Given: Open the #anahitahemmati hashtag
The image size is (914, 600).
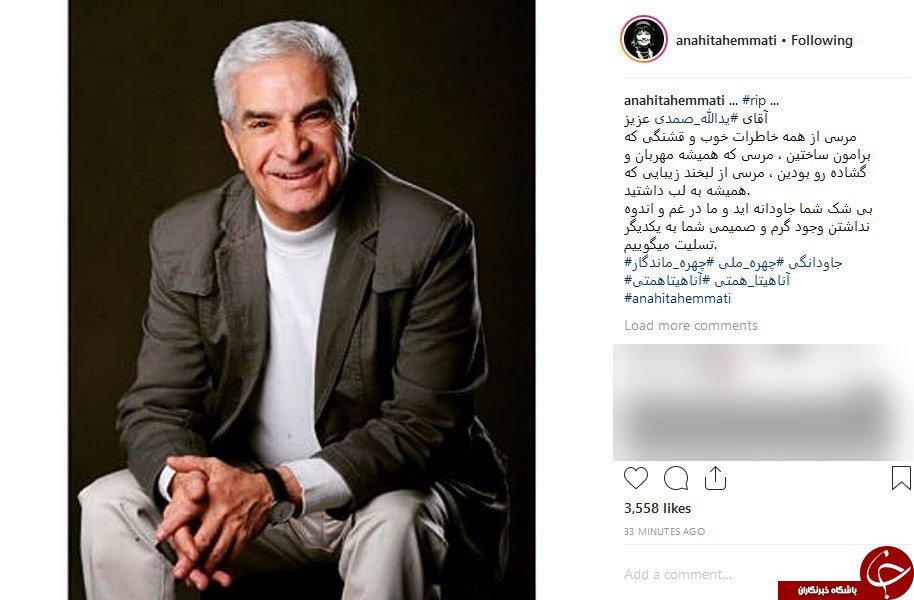Looking at the screenshot, I should [677, 299].
